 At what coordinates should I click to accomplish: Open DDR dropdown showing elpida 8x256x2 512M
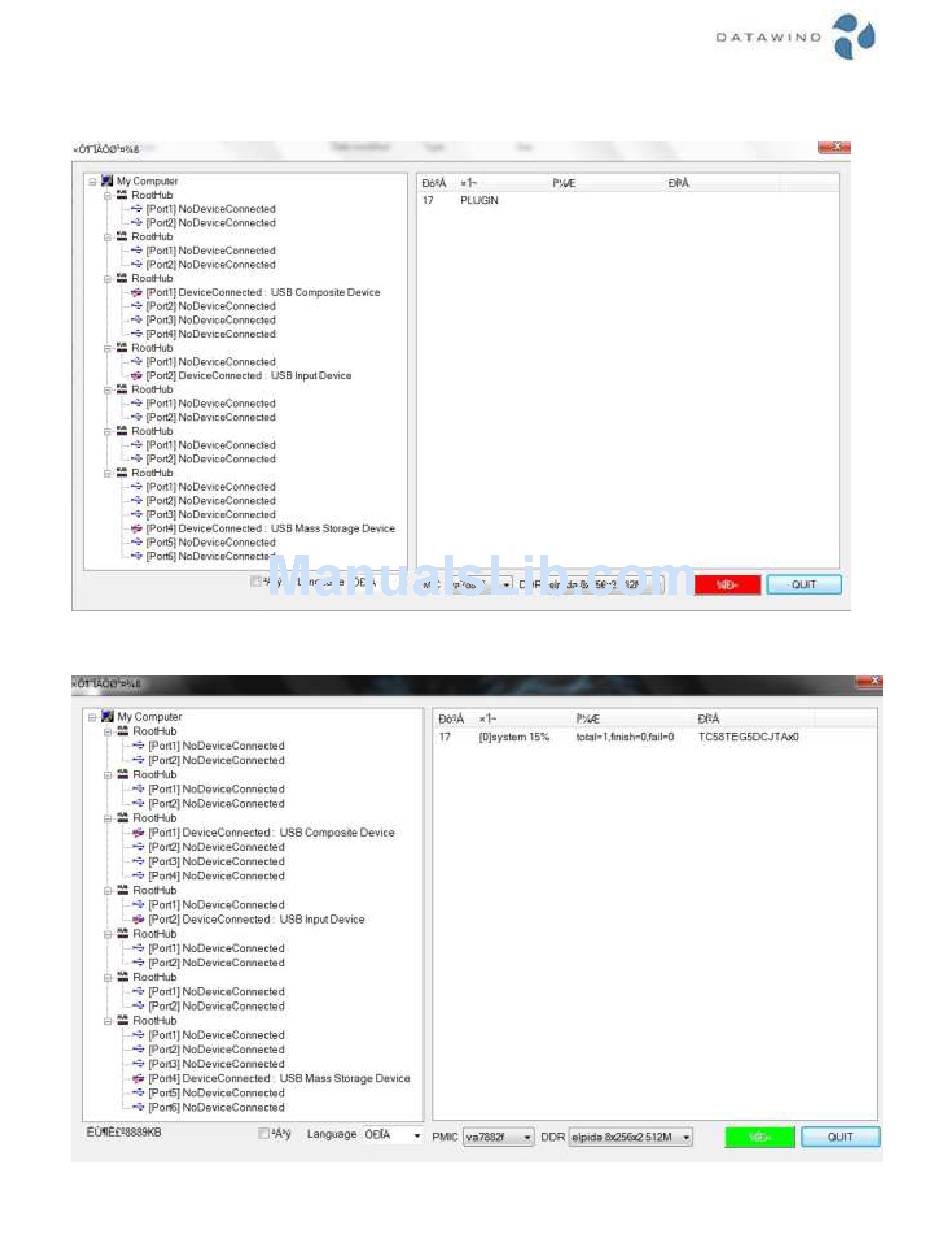click(630, 1137)
